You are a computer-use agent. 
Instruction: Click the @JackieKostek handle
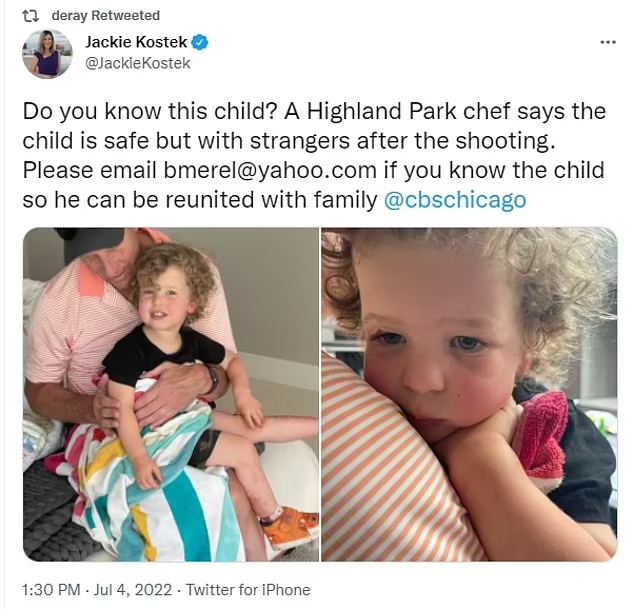pos(137,63)
